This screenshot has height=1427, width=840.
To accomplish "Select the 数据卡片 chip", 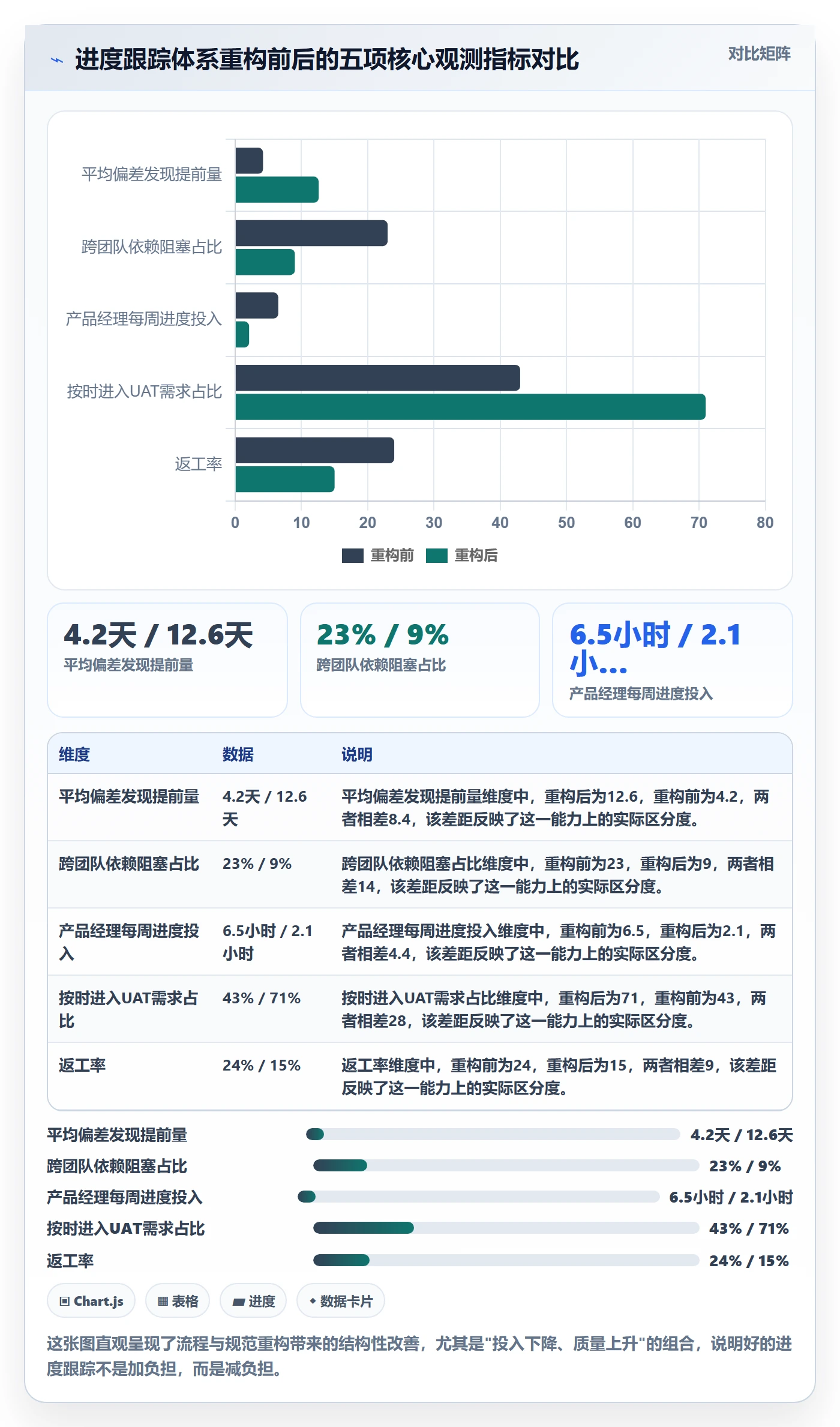I will click(x=341, y=1301).
